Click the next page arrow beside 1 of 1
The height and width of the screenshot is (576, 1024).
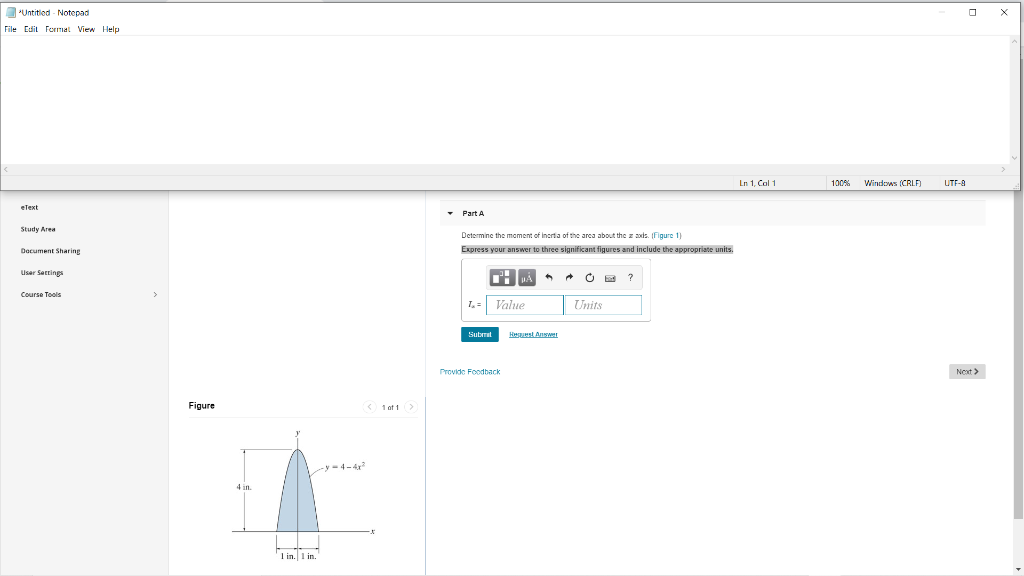click(x=411, y=407)
